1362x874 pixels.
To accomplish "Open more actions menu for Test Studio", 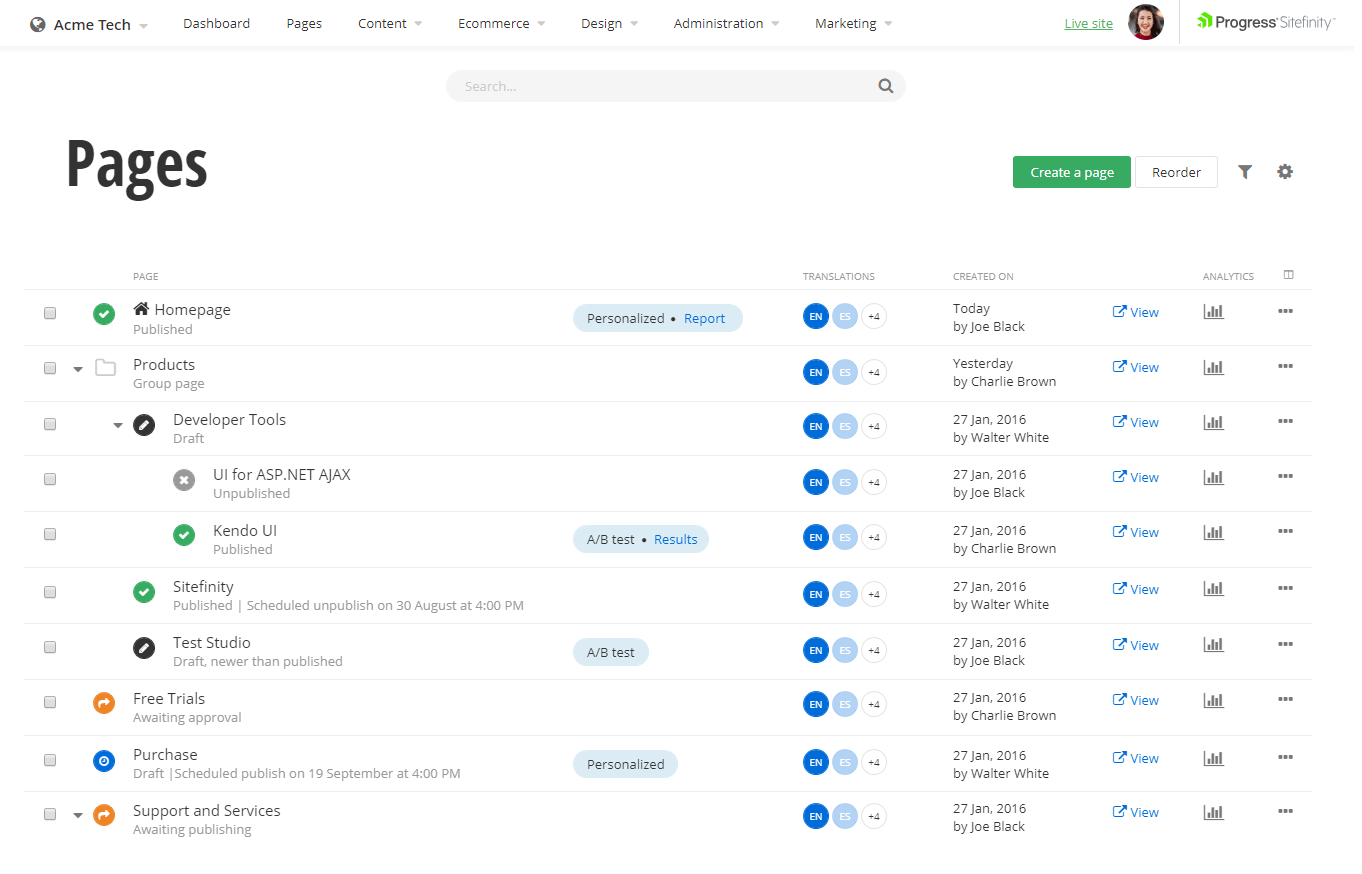I will coord(1285,644).
